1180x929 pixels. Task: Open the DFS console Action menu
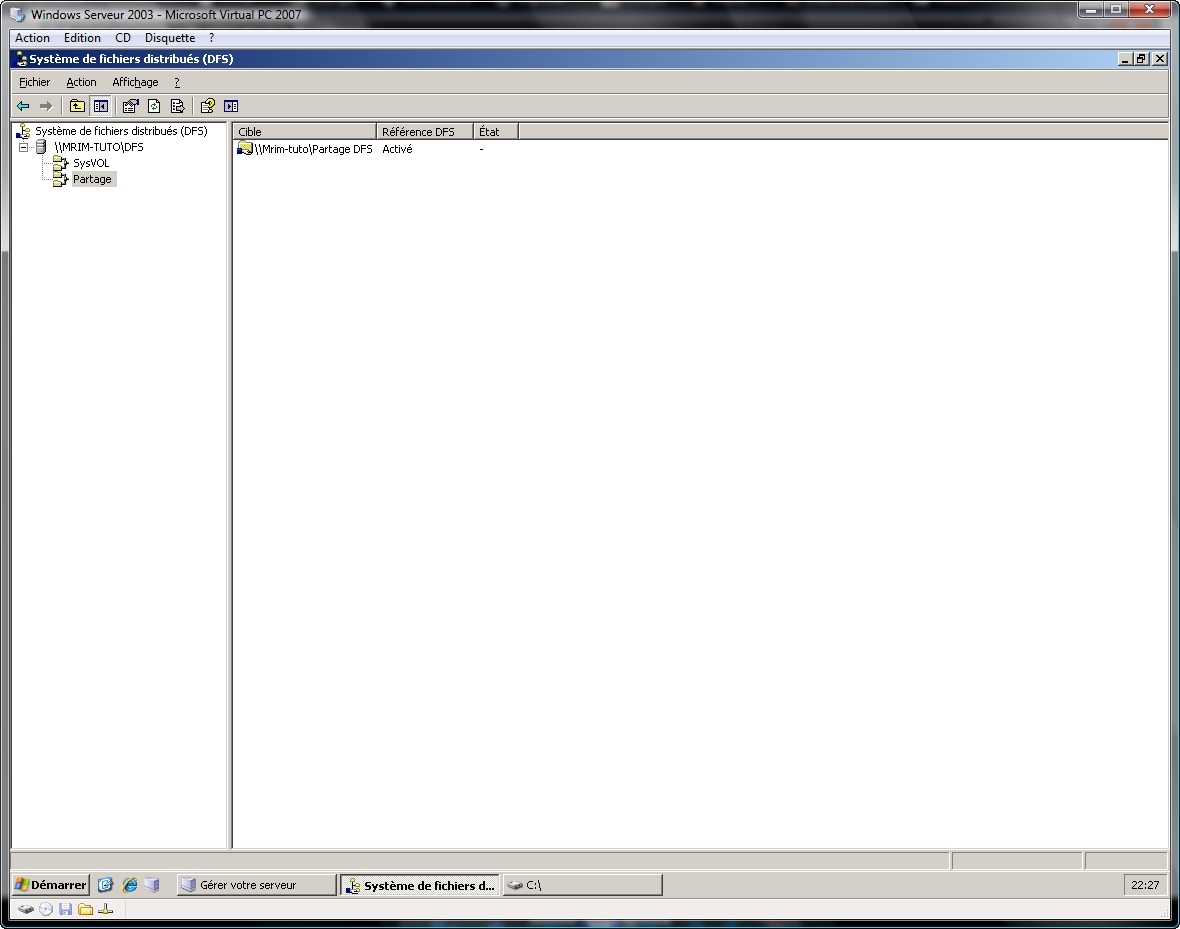tap(81, 82)
